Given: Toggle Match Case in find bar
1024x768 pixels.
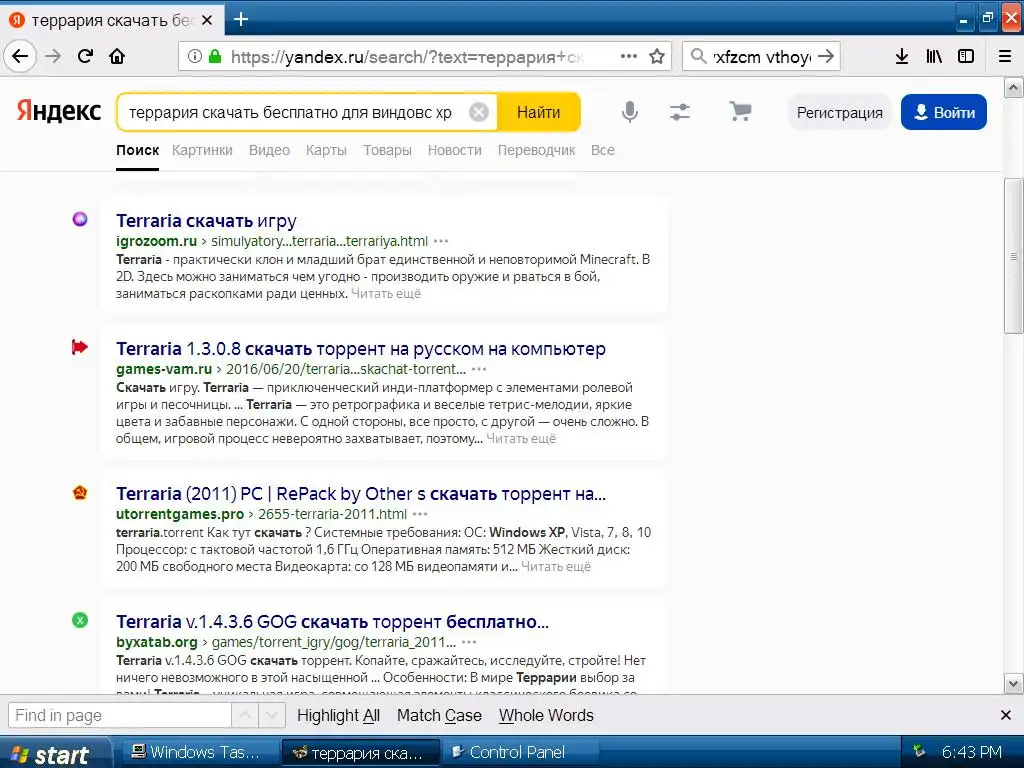Looking at the screenshot, I should point(439,716).
